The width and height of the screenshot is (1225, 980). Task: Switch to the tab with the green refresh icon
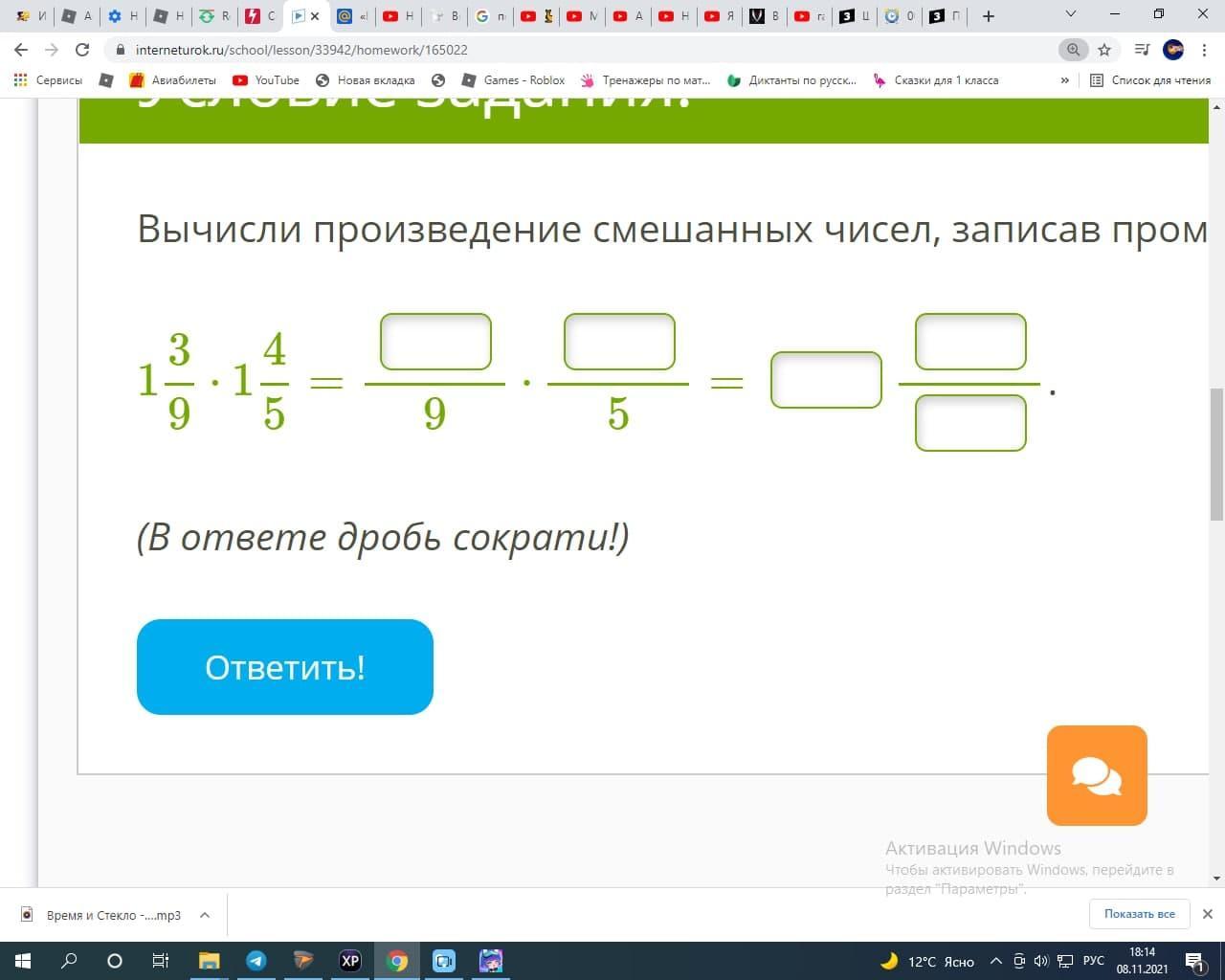(215, 16)
